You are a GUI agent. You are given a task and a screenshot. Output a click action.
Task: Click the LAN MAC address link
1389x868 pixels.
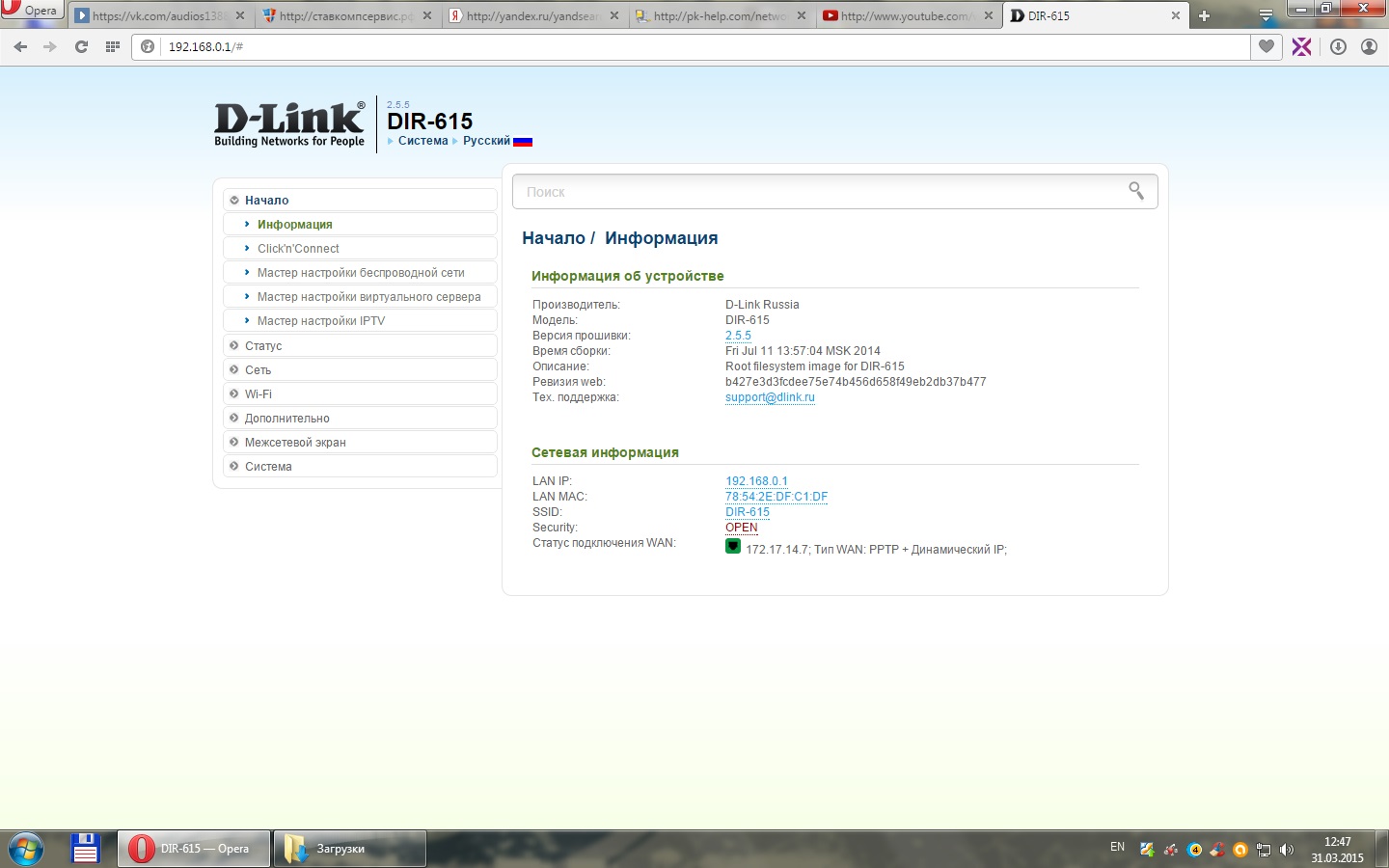tap(776, 497)
